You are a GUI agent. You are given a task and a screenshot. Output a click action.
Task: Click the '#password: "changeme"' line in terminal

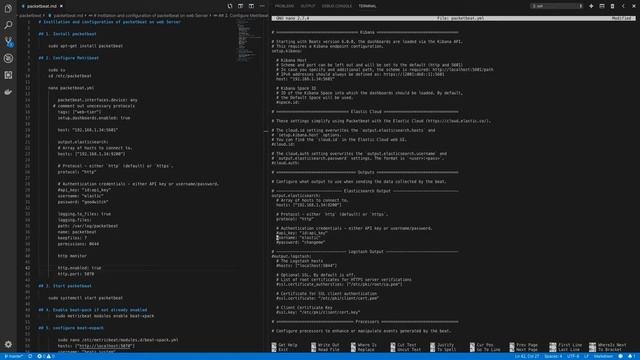(300, 242)
